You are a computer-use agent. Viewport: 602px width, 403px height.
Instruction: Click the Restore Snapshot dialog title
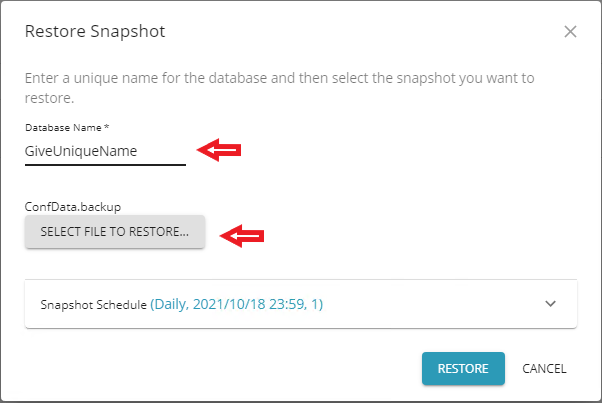pos(95,32)
